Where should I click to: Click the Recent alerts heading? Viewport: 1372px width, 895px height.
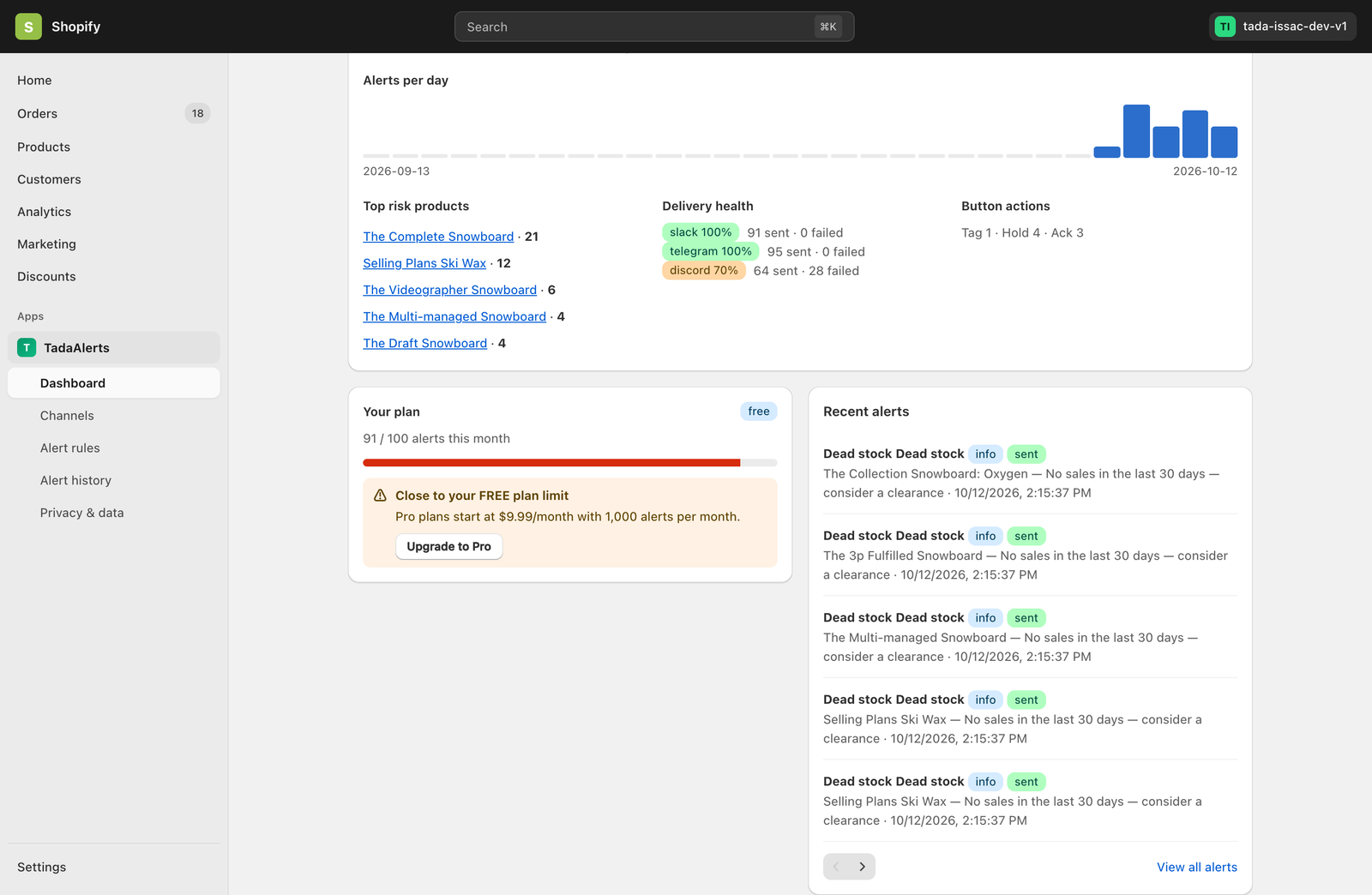click(x=866, y=411)
